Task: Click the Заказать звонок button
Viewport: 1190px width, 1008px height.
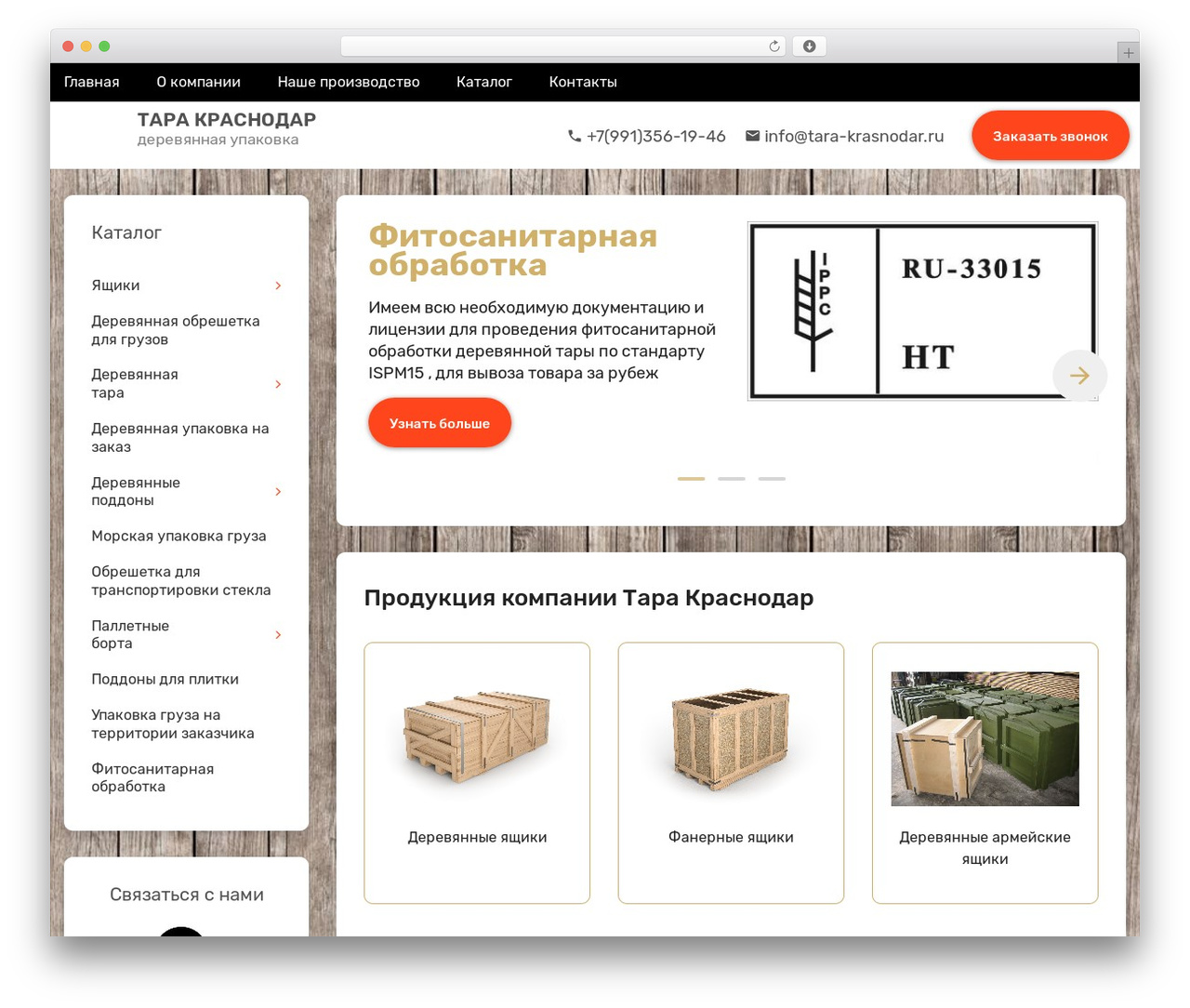Action: point(1051,136)
